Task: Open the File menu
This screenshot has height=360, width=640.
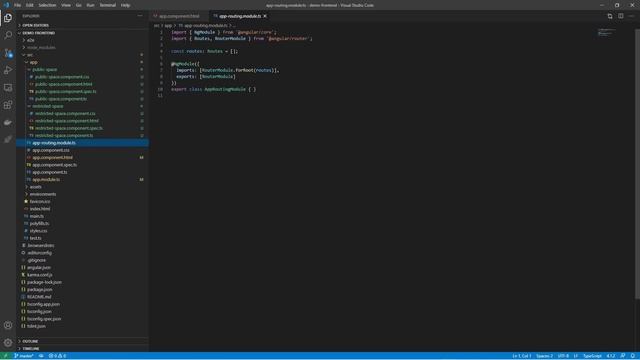Action: pos(17,5)
